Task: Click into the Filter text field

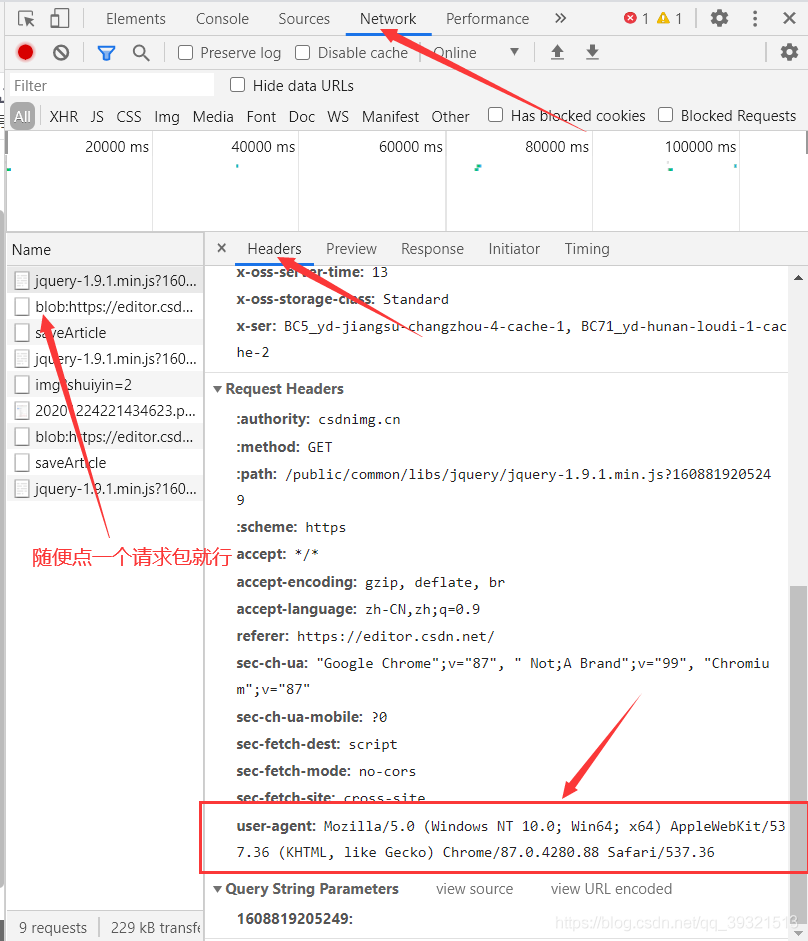Action: tap(112, 85)
